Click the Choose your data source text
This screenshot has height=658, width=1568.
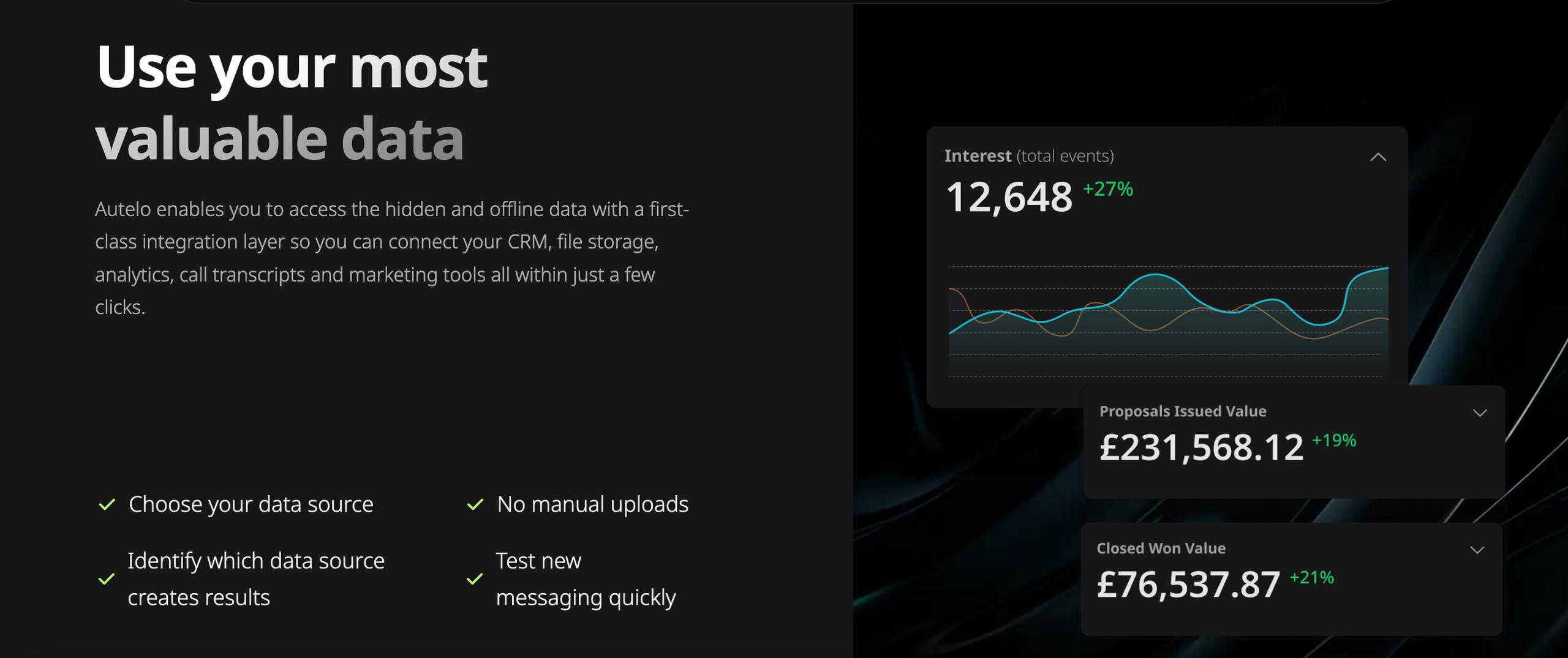251,504
